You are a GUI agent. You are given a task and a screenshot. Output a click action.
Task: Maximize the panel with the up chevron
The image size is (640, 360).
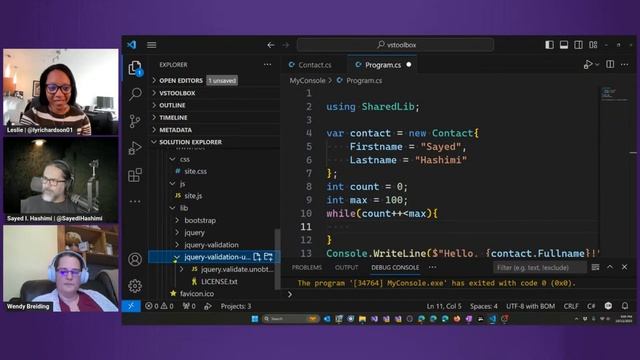[610, 267]
